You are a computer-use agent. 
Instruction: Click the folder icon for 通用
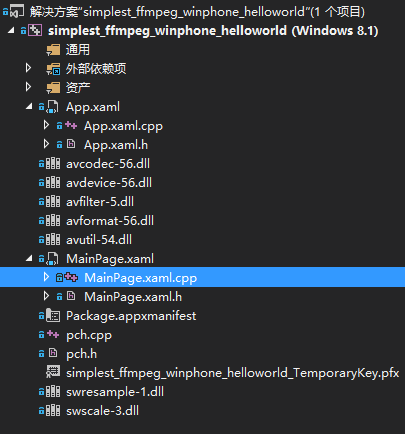pyautogui.click(x=53, y=50)
